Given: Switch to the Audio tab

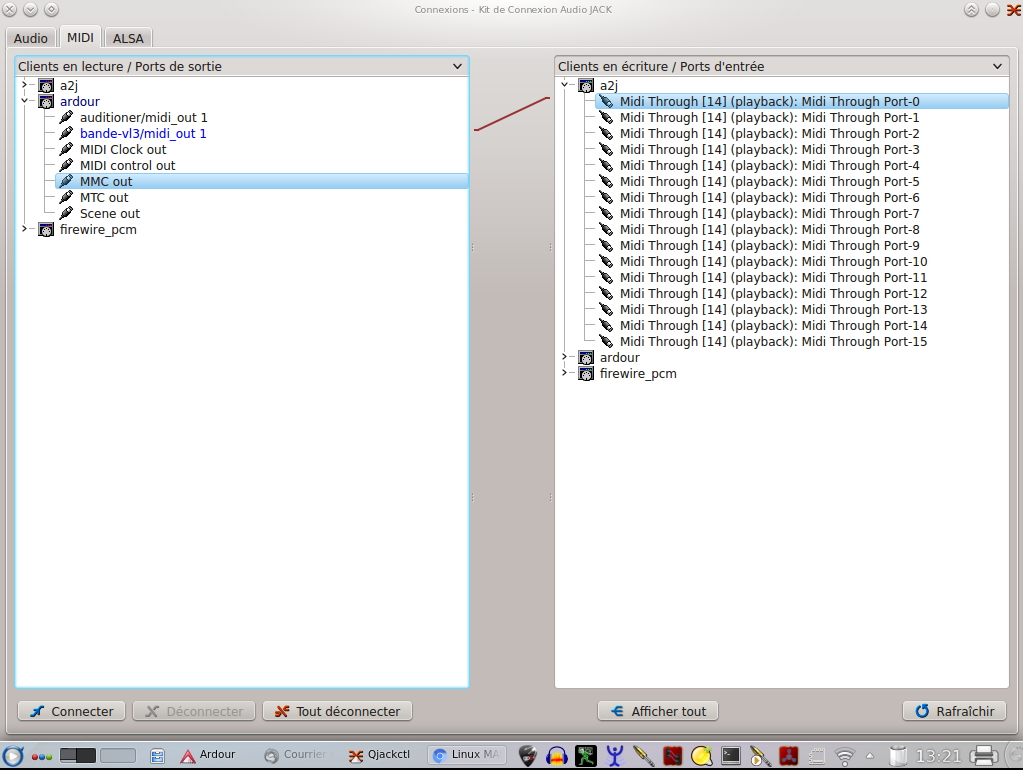Looking at the screenshot, I should [31, 38].
